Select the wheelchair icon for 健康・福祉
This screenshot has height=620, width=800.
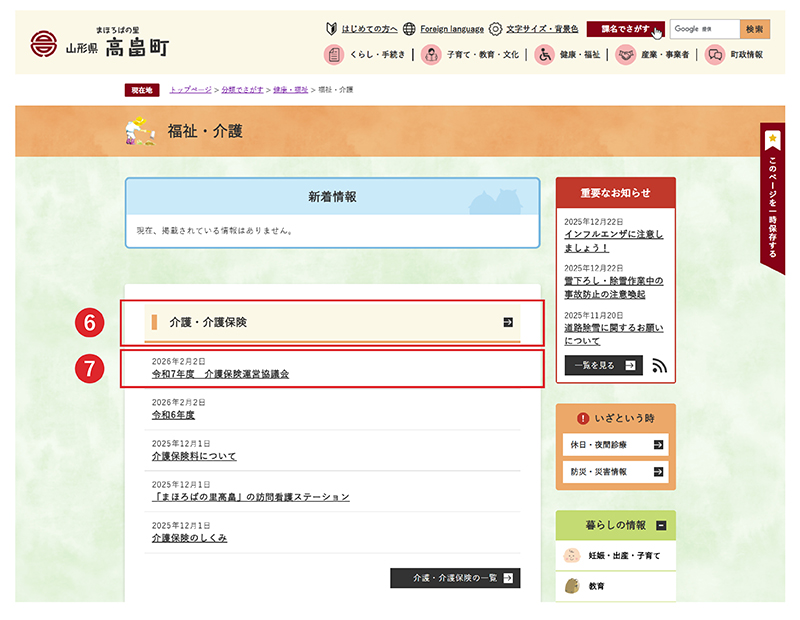pyautogui.click(x=542, y=56)
